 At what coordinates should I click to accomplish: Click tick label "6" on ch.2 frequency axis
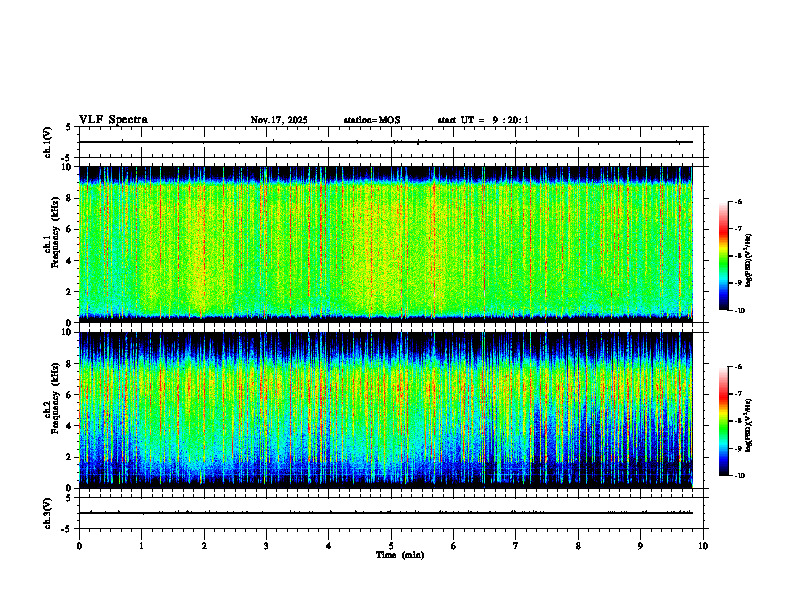[69, 395]
